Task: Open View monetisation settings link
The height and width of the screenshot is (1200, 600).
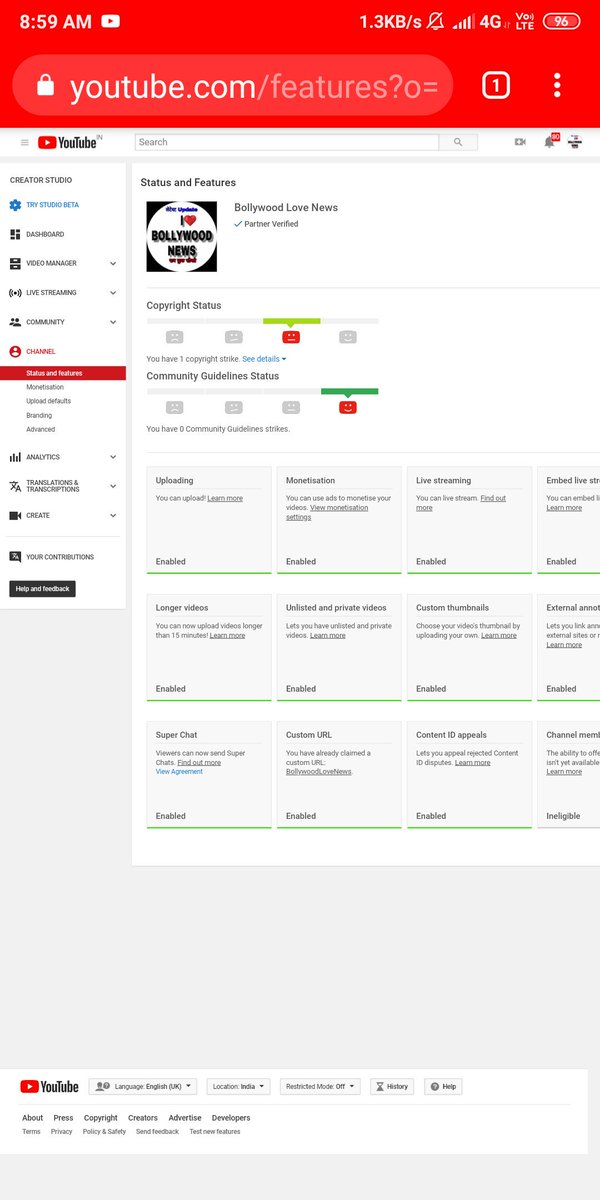Action: point(325,513)
